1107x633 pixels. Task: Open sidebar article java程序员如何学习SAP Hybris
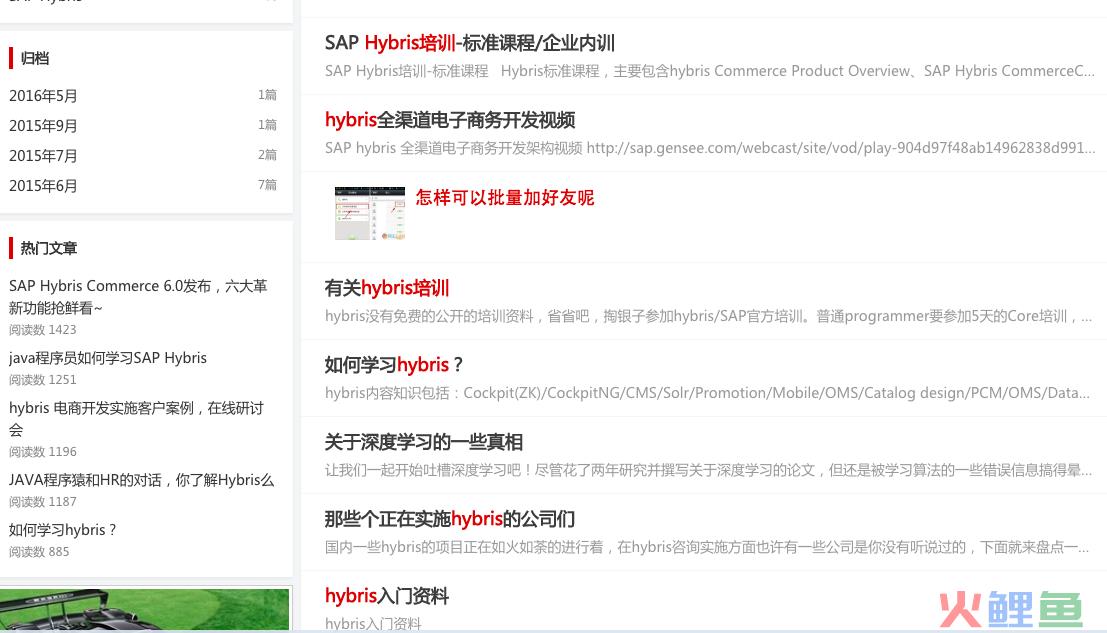pos(108,358)
